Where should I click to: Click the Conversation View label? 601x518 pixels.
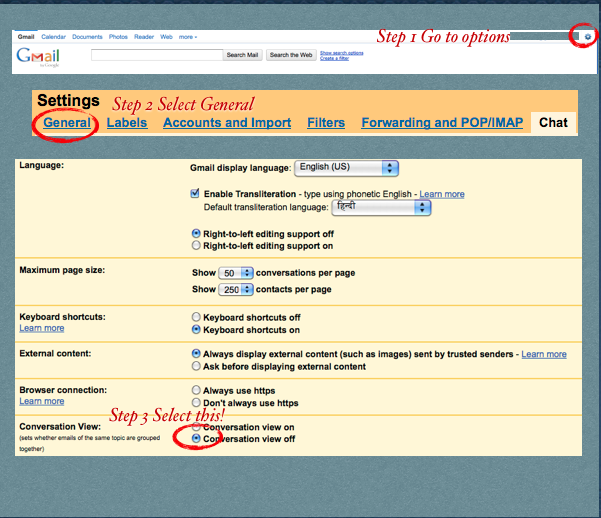60,426
